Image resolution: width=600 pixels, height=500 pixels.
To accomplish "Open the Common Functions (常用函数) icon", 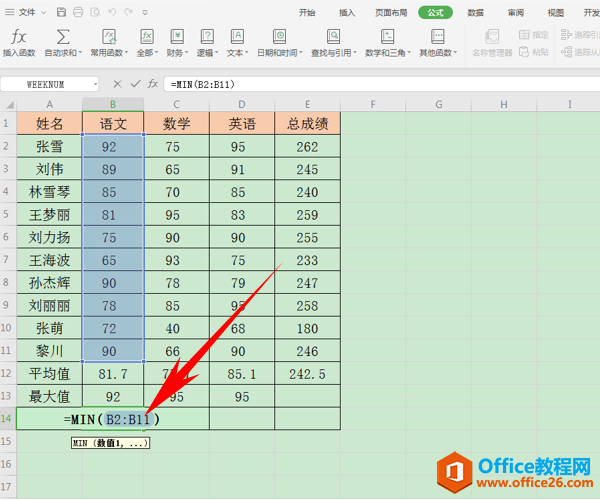I will tap(109, 37).
